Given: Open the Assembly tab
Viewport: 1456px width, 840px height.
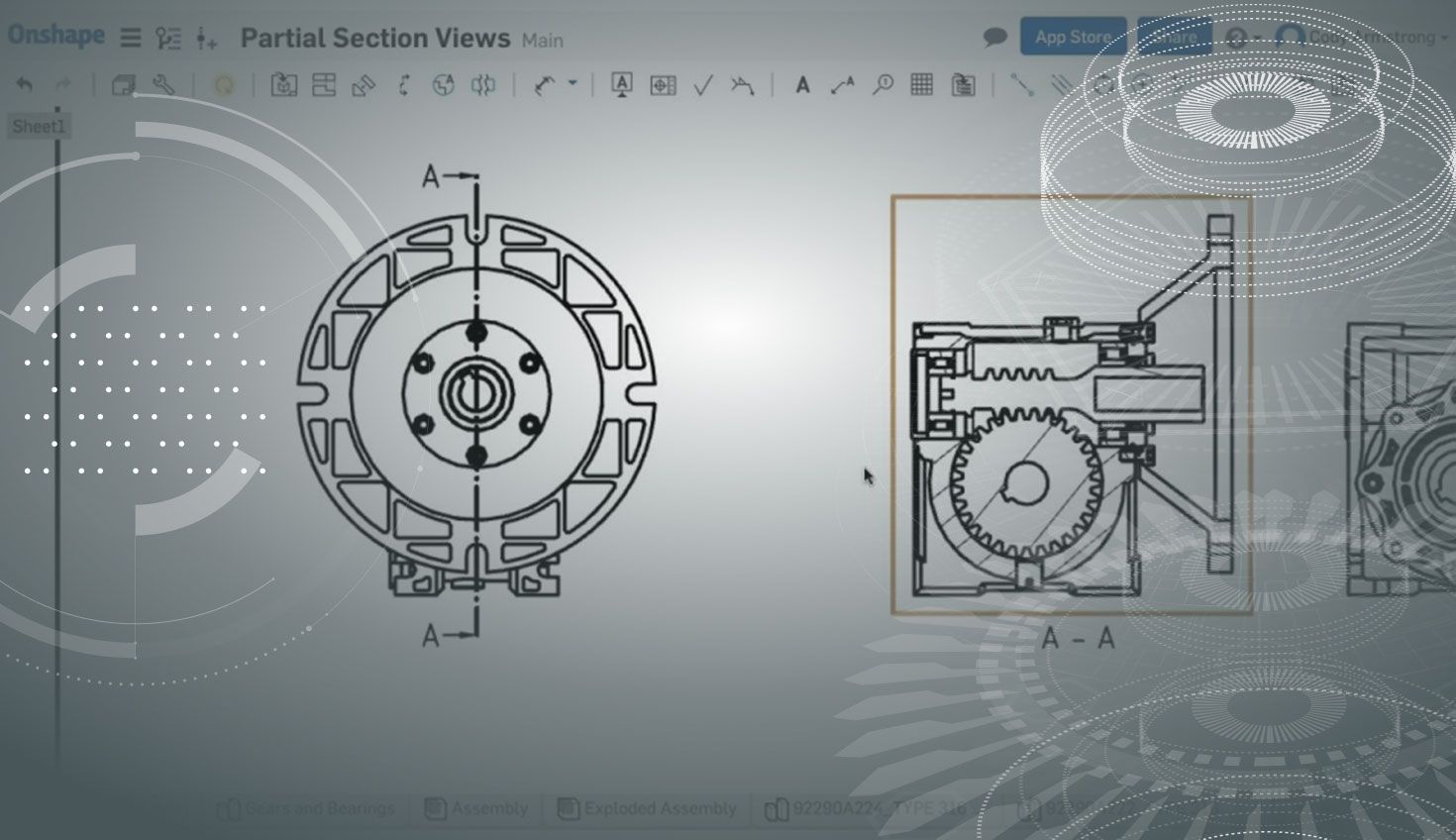Looking at the screenshot, I should point(477,809).
